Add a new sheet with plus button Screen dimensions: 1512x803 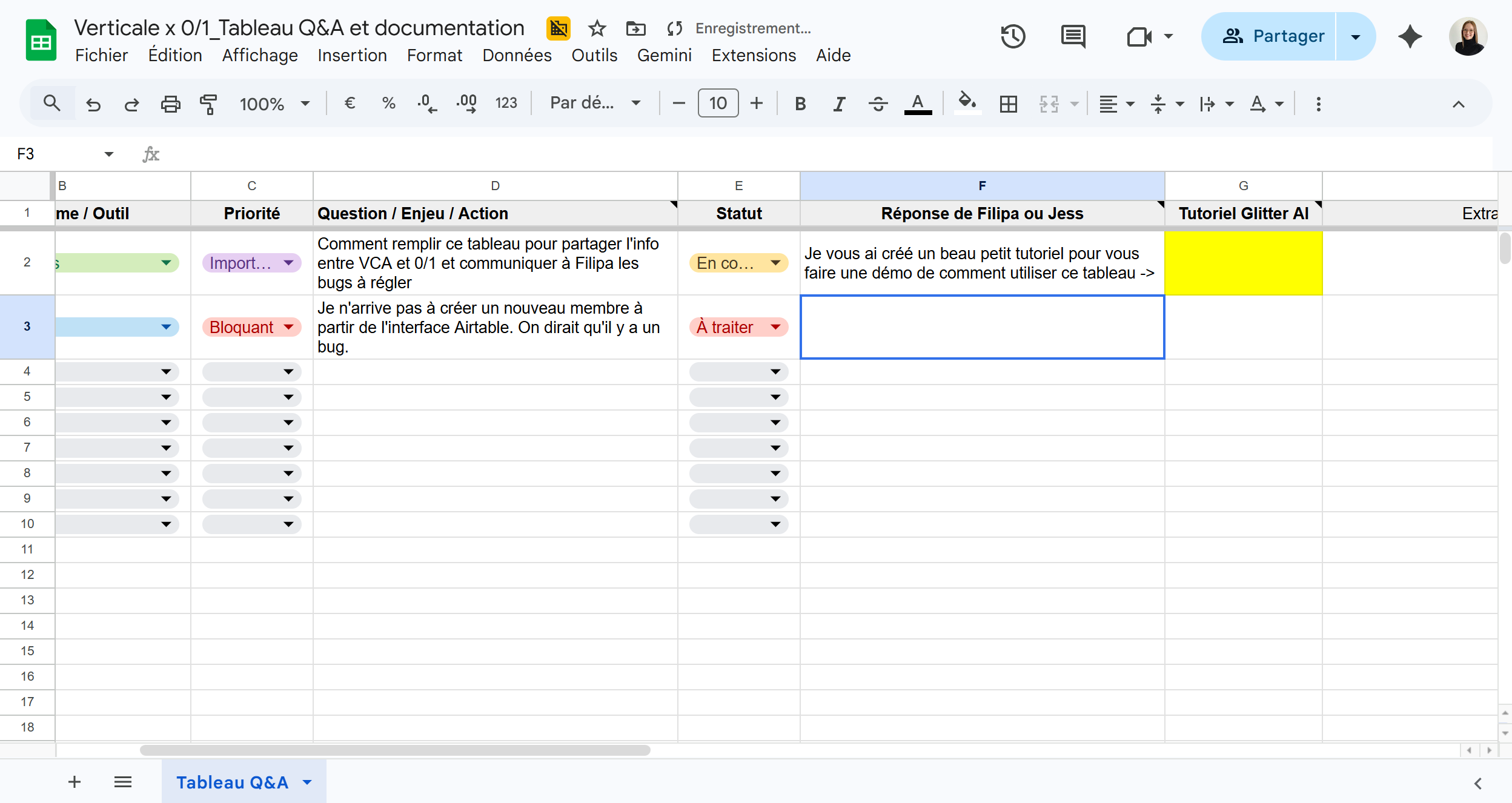tap(75, 782)
